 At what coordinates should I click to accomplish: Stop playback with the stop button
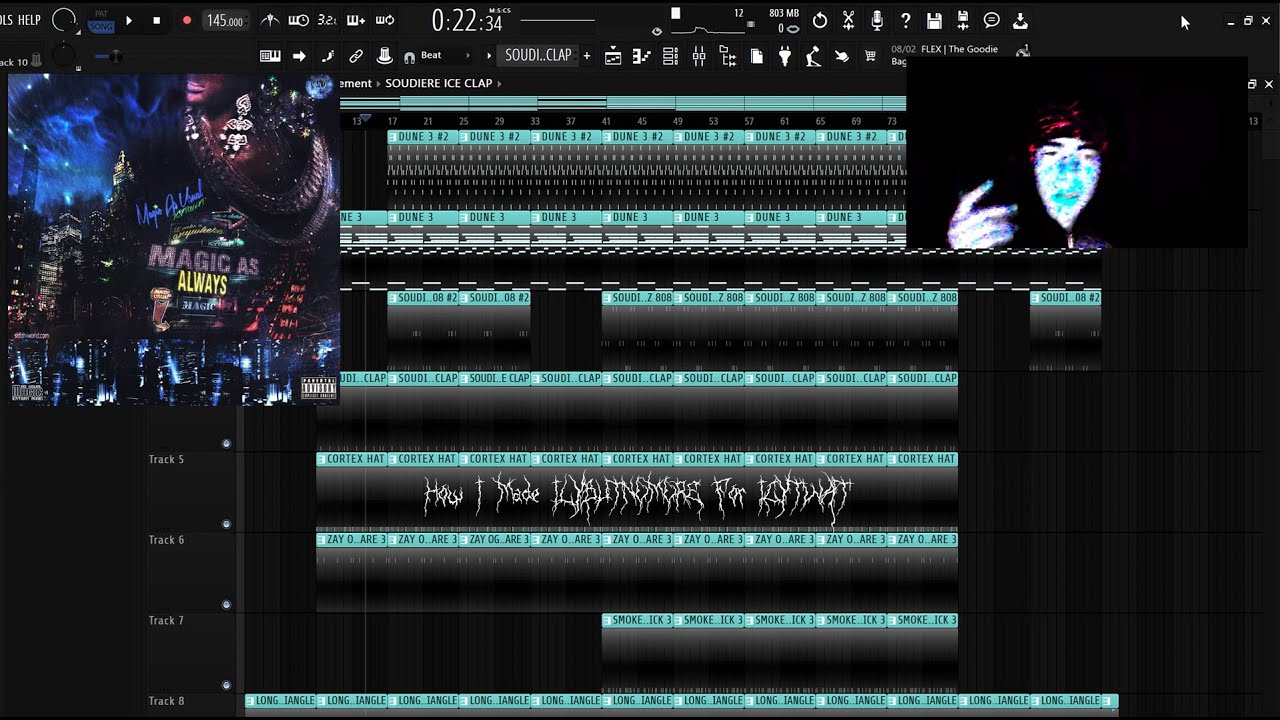pos(156,20)
